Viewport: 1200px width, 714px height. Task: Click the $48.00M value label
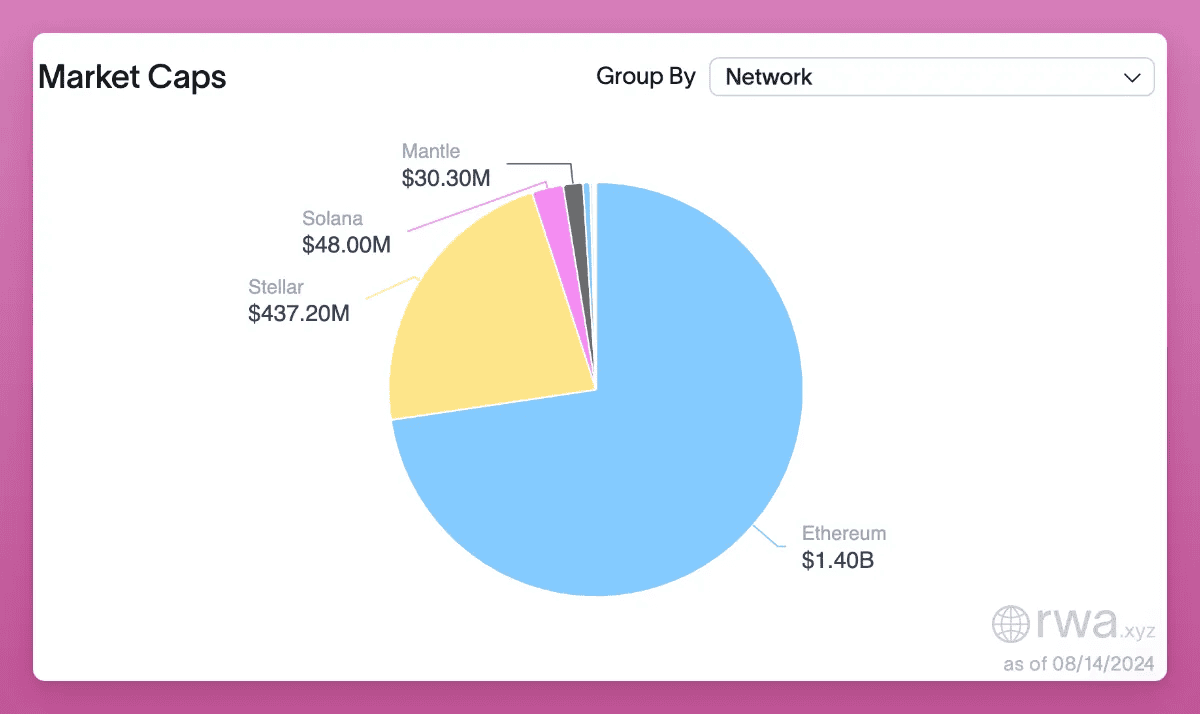[x=346, y=244]
